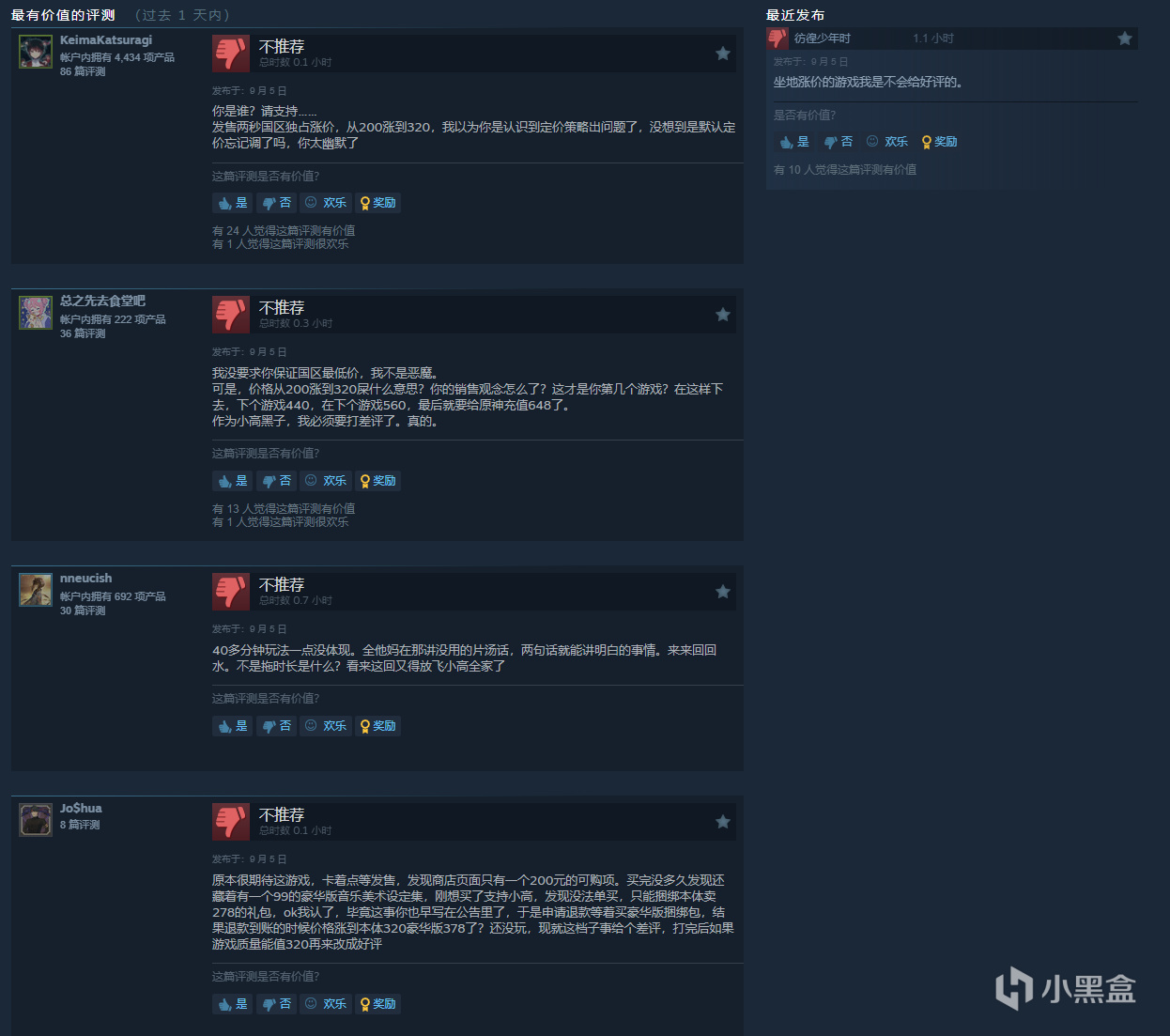Click KeimaKatsuragi's avatar thumbnail
Viewport: 1170px width, 1036px height.
pyautogui.click(x=36, y=52)
